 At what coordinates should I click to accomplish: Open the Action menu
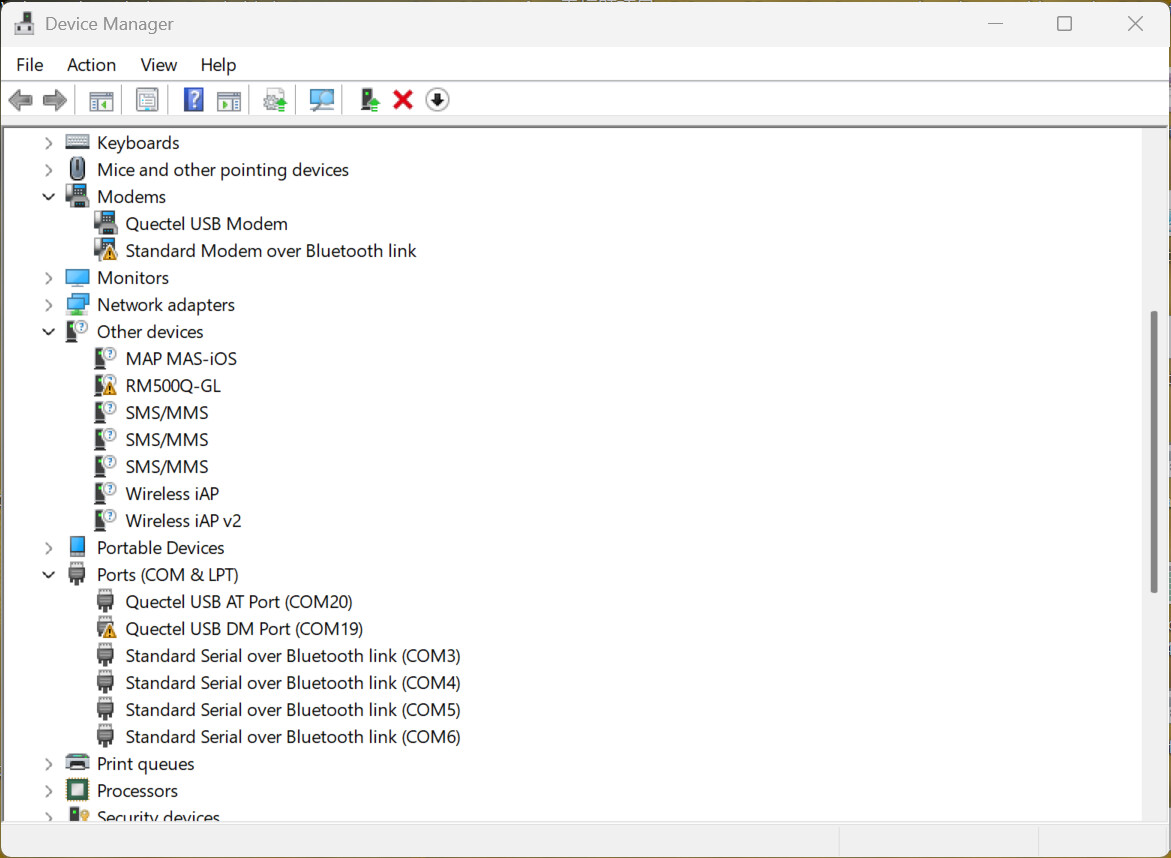coord(91,65)
